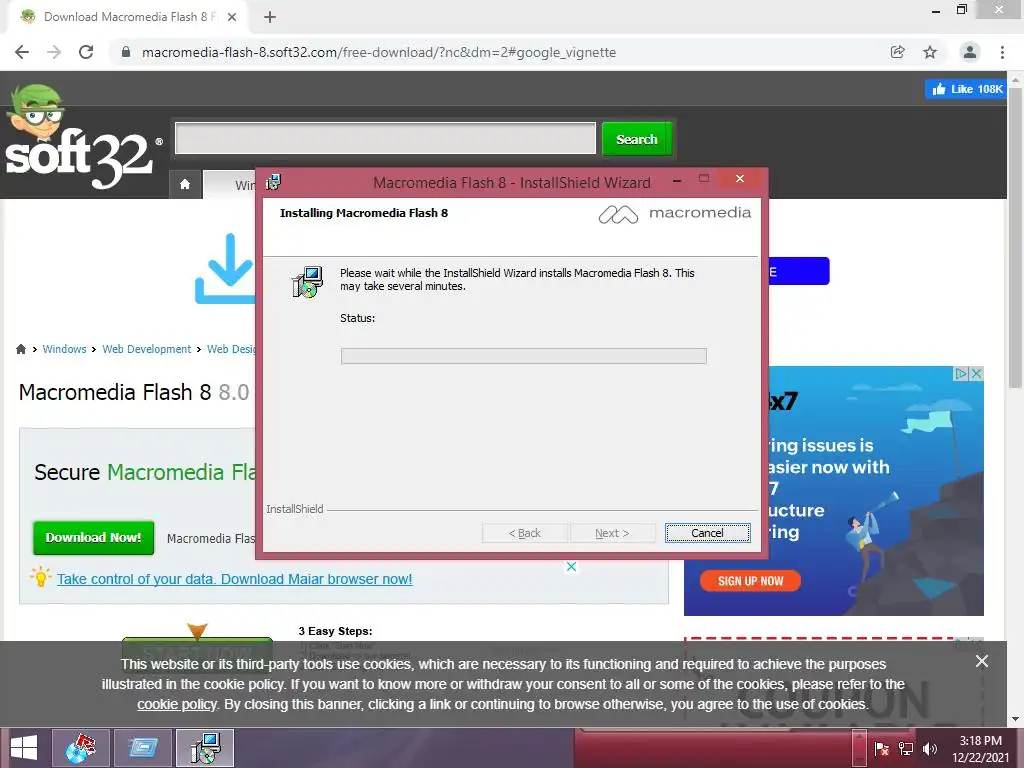Screen dimensions: 1024x768
Task: Click the address bar URL
Action: click(379, 52)
